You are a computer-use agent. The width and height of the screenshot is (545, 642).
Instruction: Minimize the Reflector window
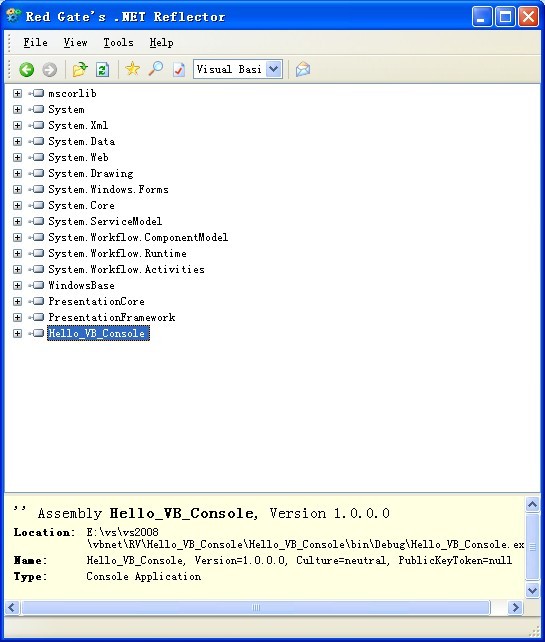click(x=482, y=17)
